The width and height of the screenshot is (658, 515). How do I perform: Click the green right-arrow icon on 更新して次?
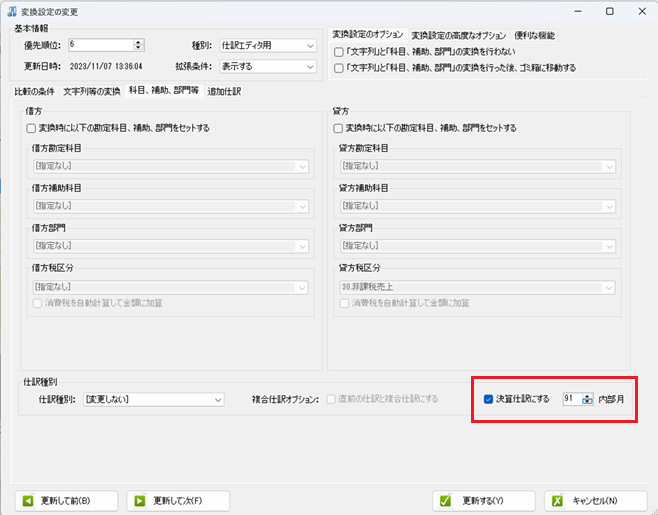click(141, 500)
